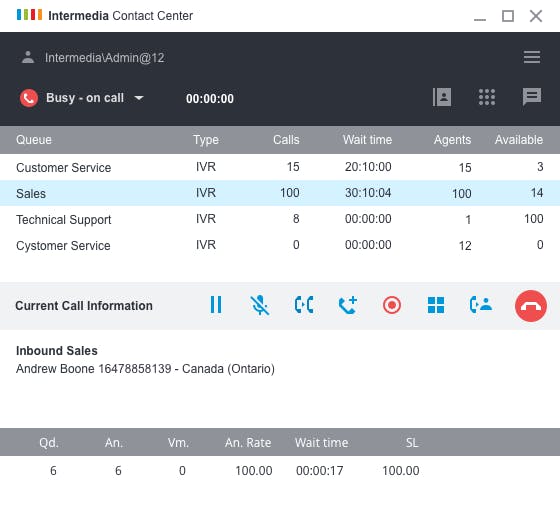Hang up with the red end-call button

coord(531,306)
